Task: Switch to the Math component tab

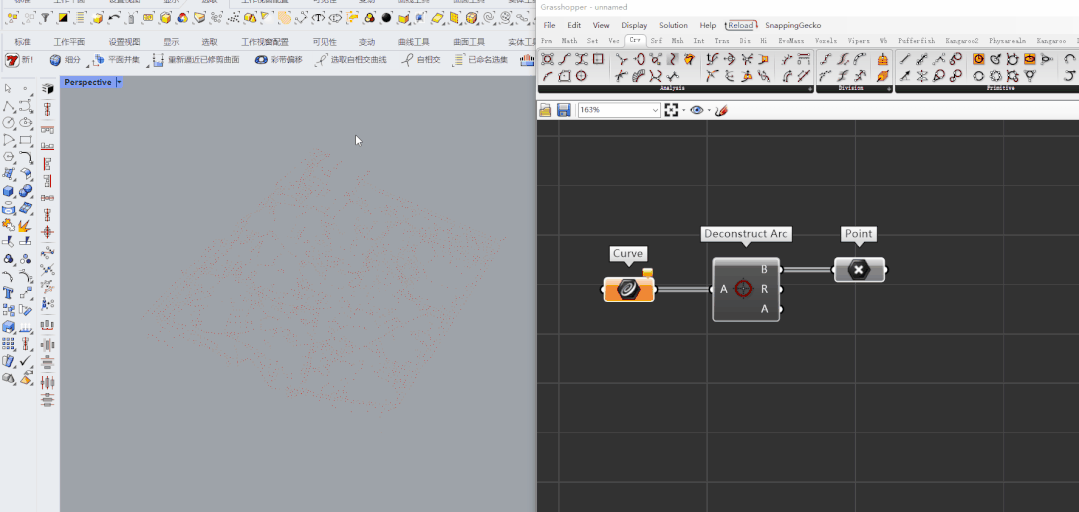Action: [569, 41]
